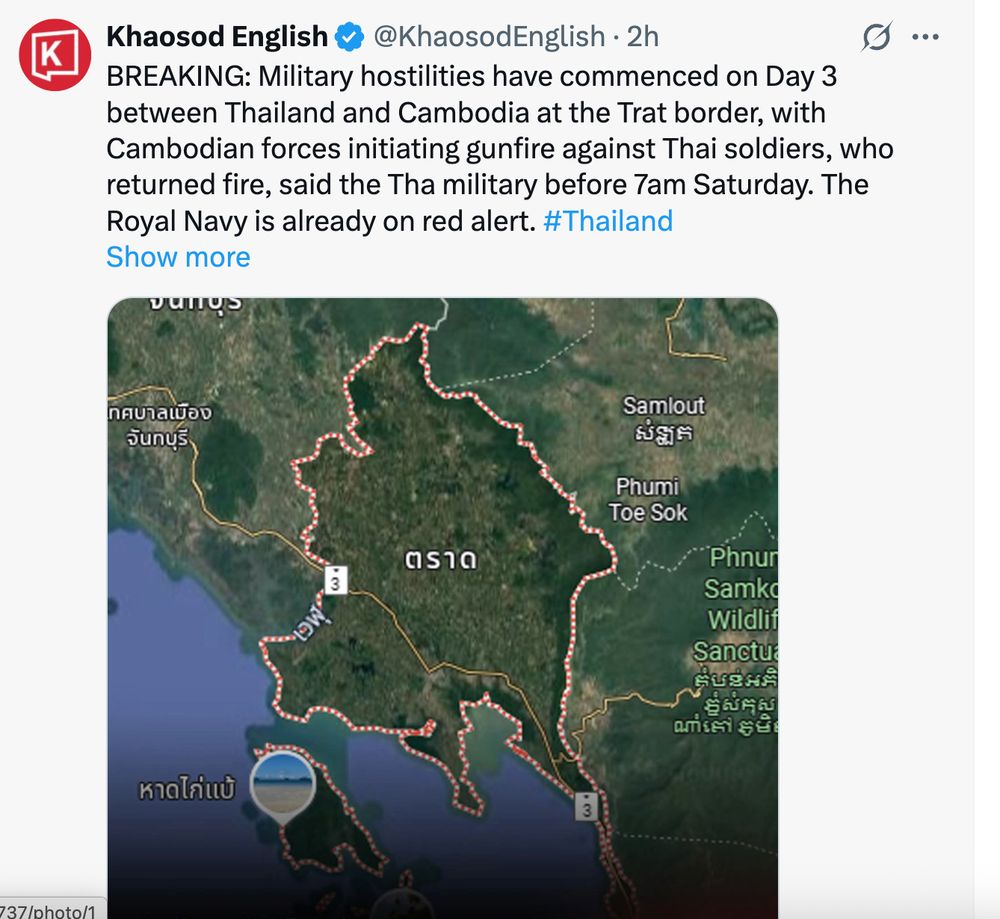Click upper Route 3 highway marker

pyautogui.click(x=335, y=580)
